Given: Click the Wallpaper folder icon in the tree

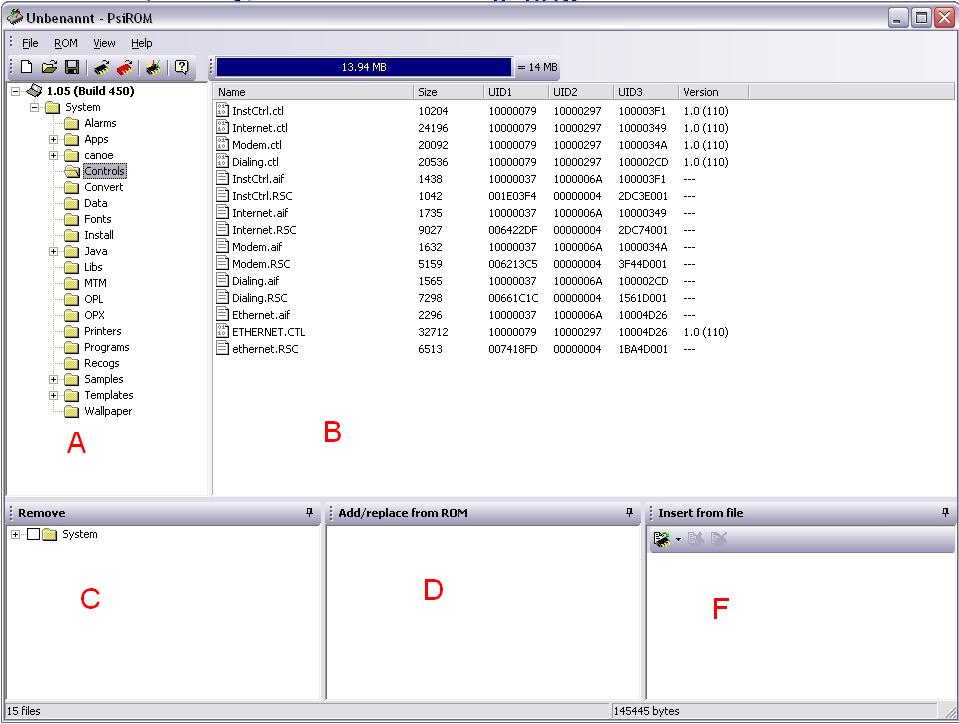Looking at the screenshot, I should 72,411.
